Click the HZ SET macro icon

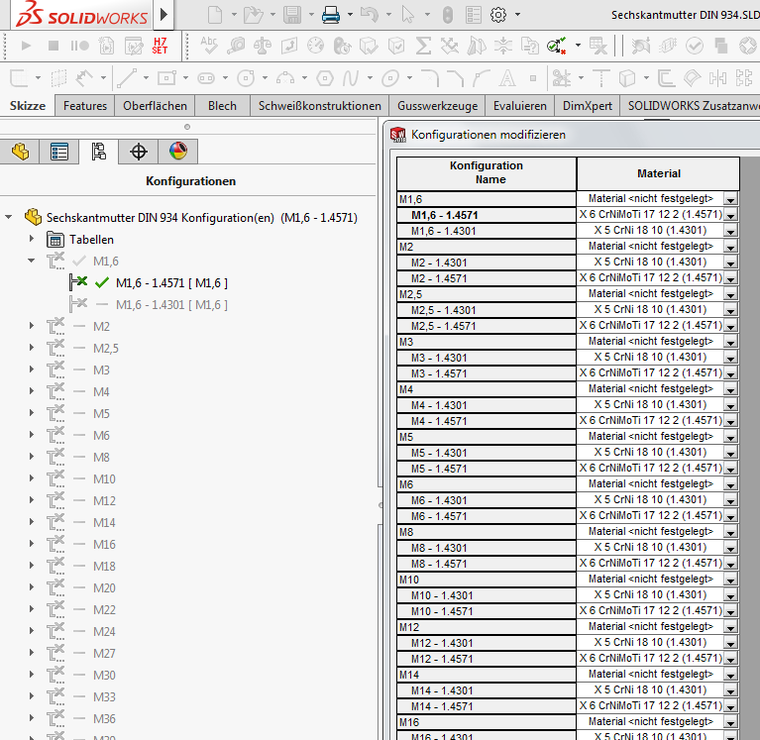point(159,46)
